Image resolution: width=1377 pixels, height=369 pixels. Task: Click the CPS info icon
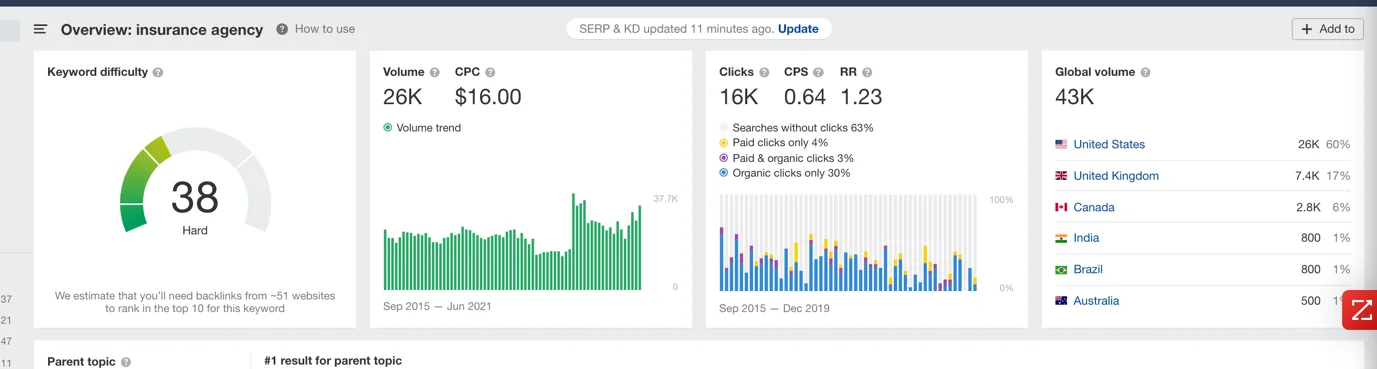(x=818, y=73)
